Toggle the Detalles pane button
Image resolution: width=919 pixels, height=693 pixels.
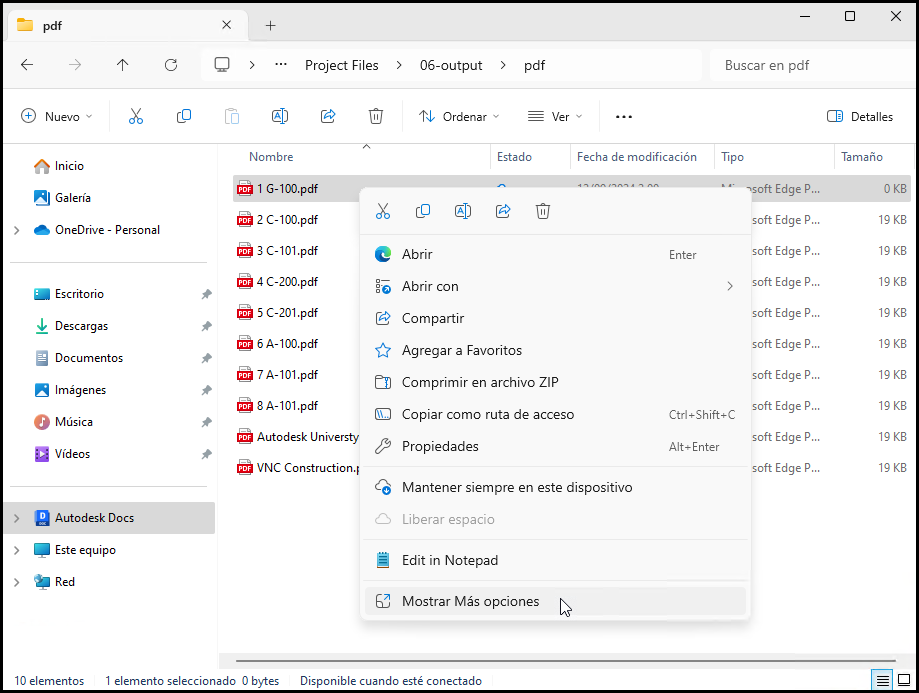(x=860, y=117)
